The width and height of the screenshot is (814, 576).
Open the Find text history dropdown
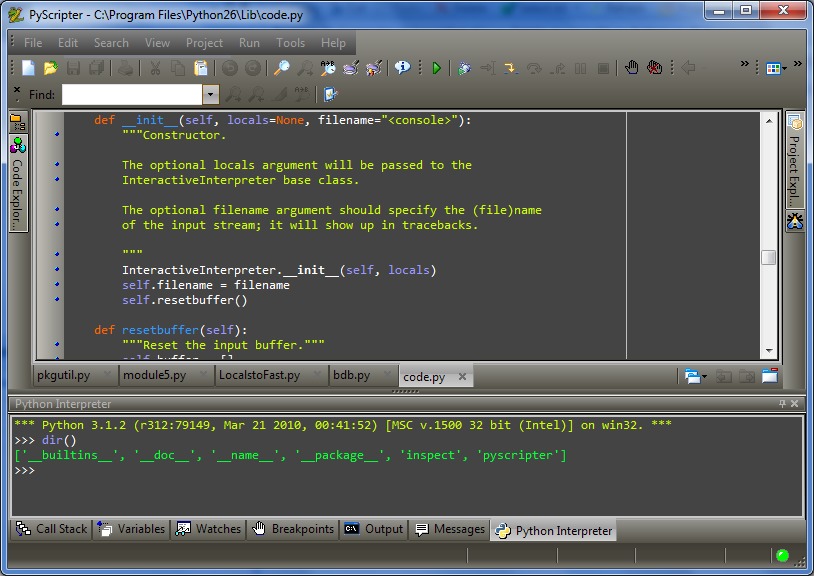210,94
